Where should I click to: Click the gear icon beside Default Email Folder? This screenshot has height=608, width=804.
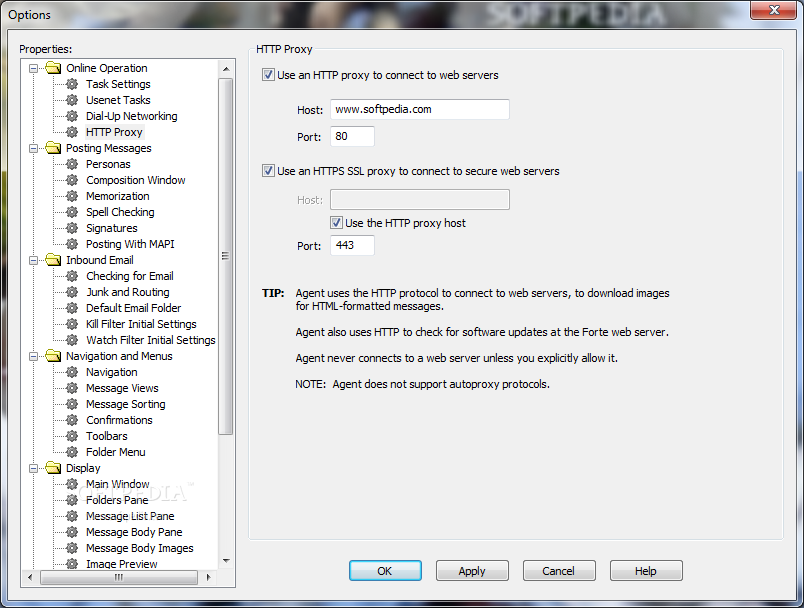pos(72,308)
